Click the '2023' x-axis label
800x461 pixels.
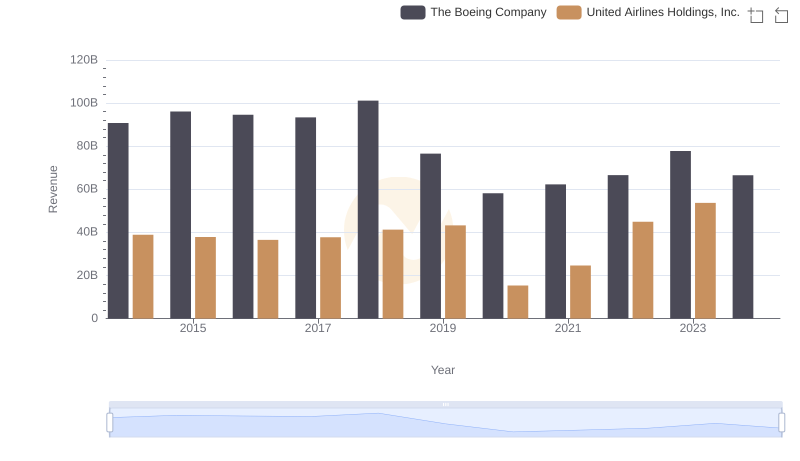click(693, 328)
